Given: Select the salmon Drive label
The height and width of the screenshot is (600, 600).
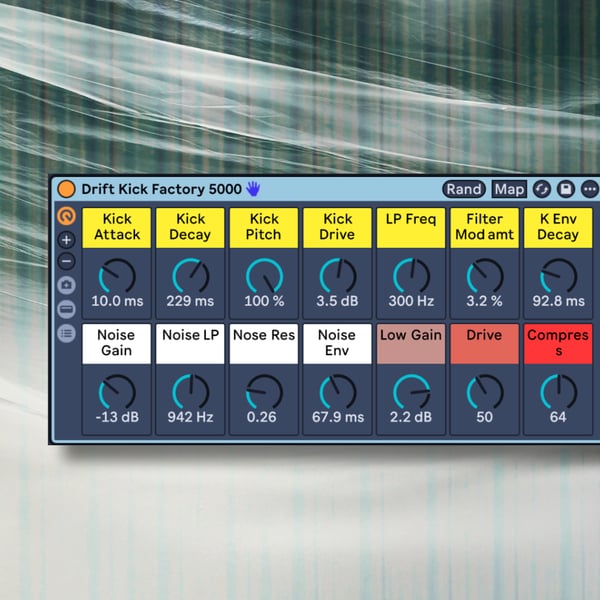Looking at the screenshot, I should 484,344.
